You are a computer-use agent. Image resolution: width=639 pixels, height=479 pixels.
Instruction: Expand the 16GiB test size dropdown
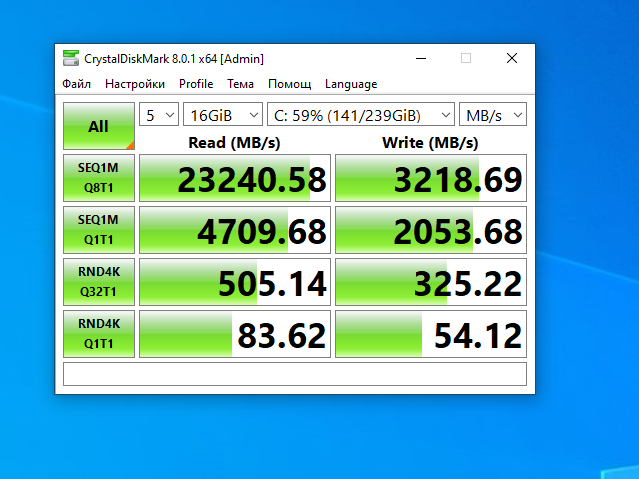click(223, 115)
